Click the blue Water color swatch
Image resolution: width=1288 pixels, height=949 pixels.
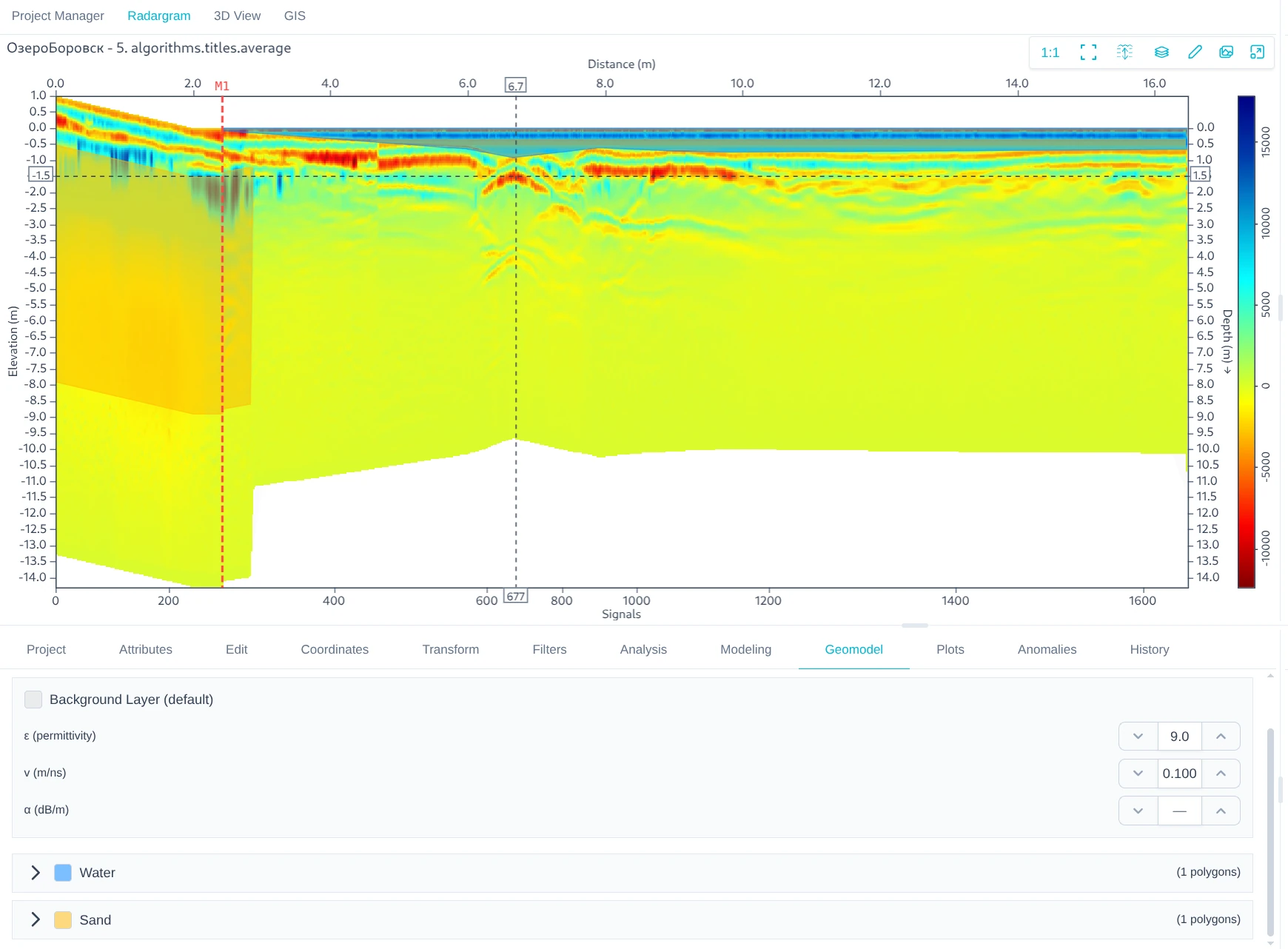pyautogui.click(x=63, y=873)
